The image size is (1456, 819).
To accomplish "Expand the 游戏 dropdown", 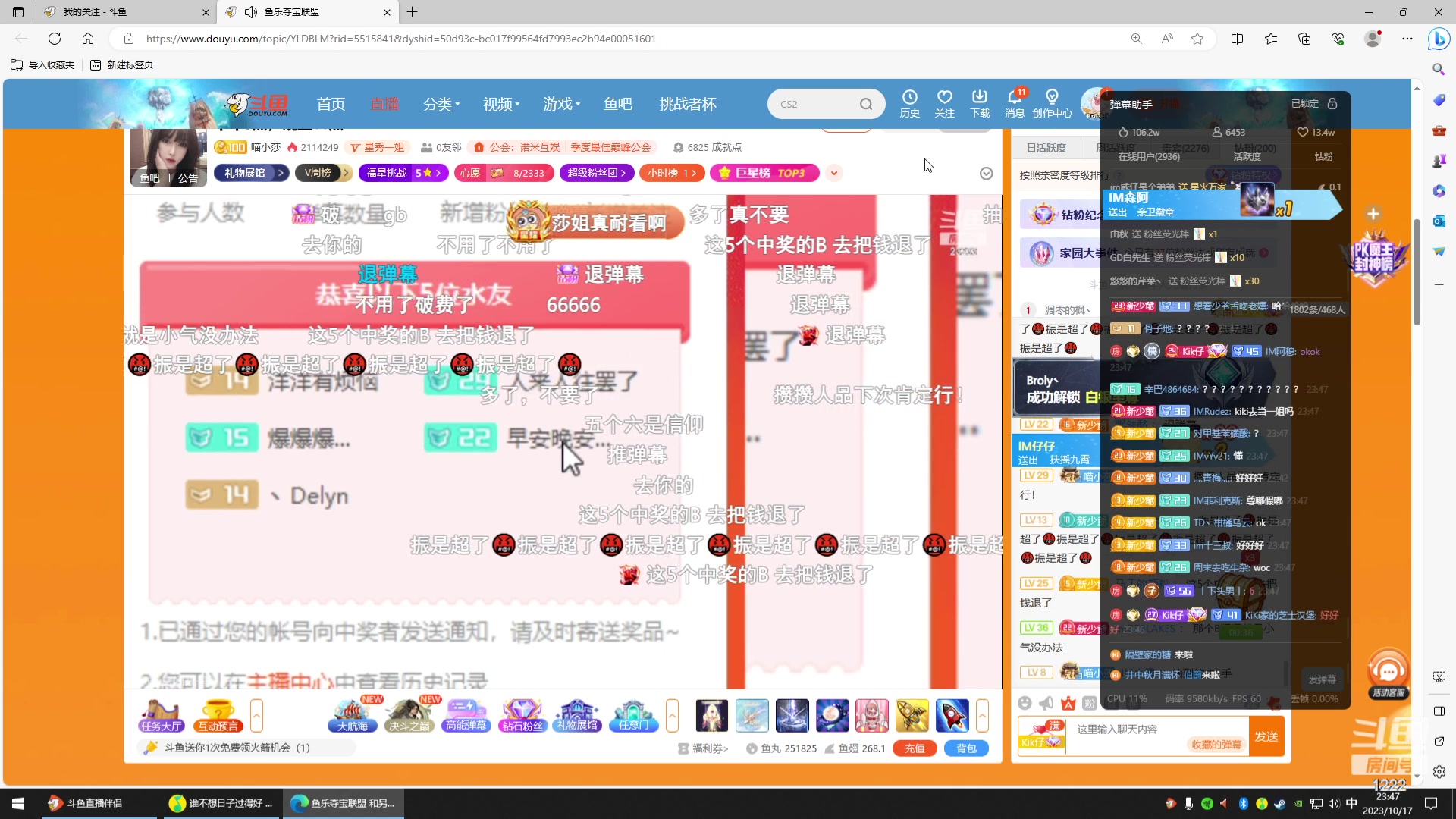I will (x=561, y=104).
